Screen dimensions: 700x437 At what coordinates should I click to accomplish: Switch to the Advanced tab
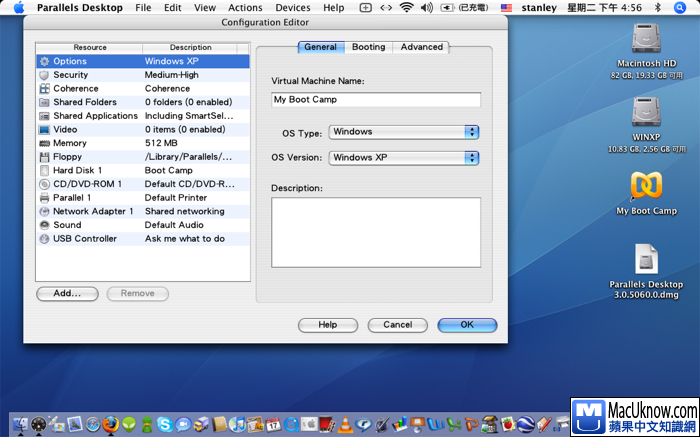(421, 47)
